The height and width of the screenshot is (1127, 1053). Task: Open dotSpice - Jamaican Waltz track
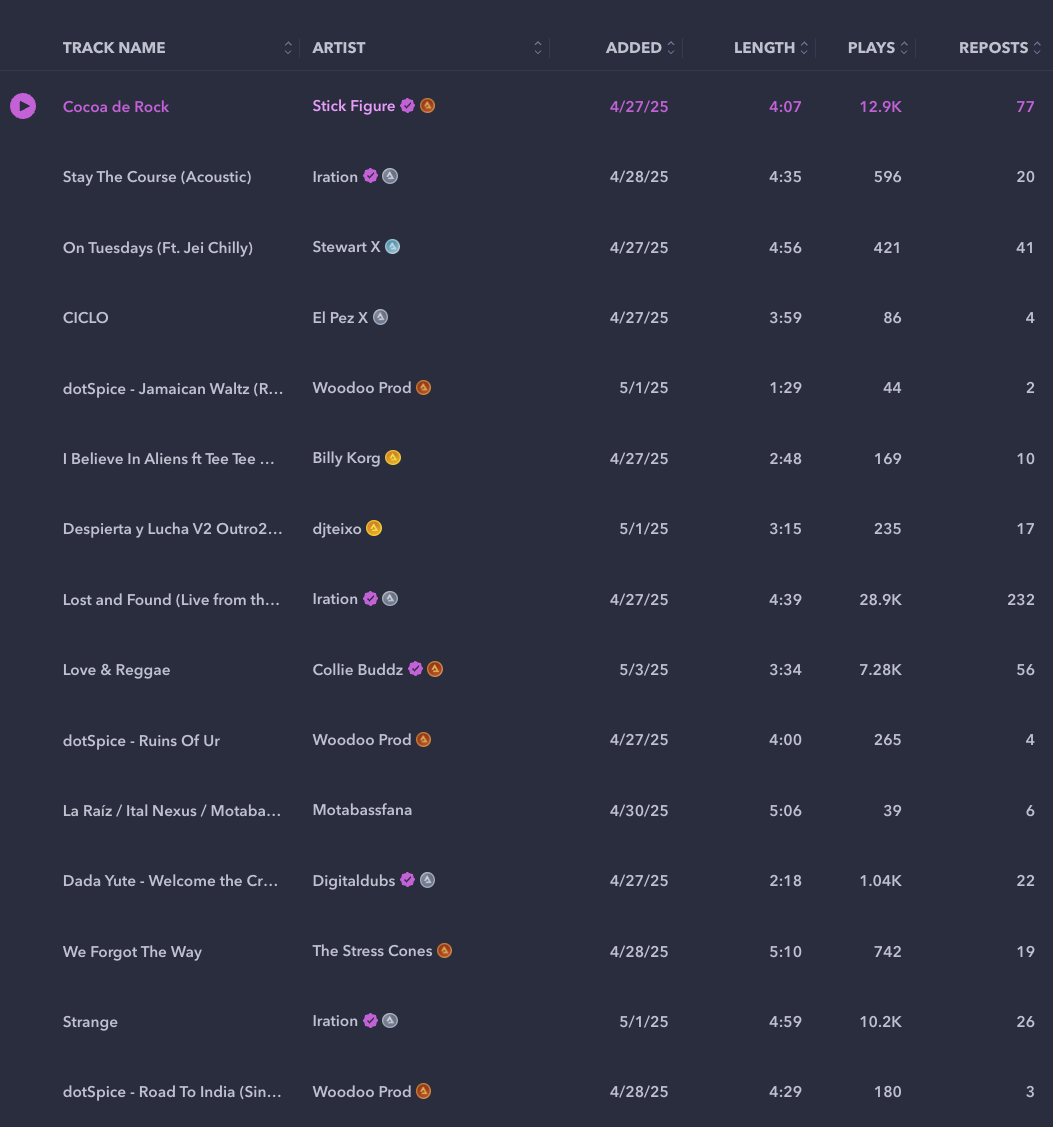(173, 389)
